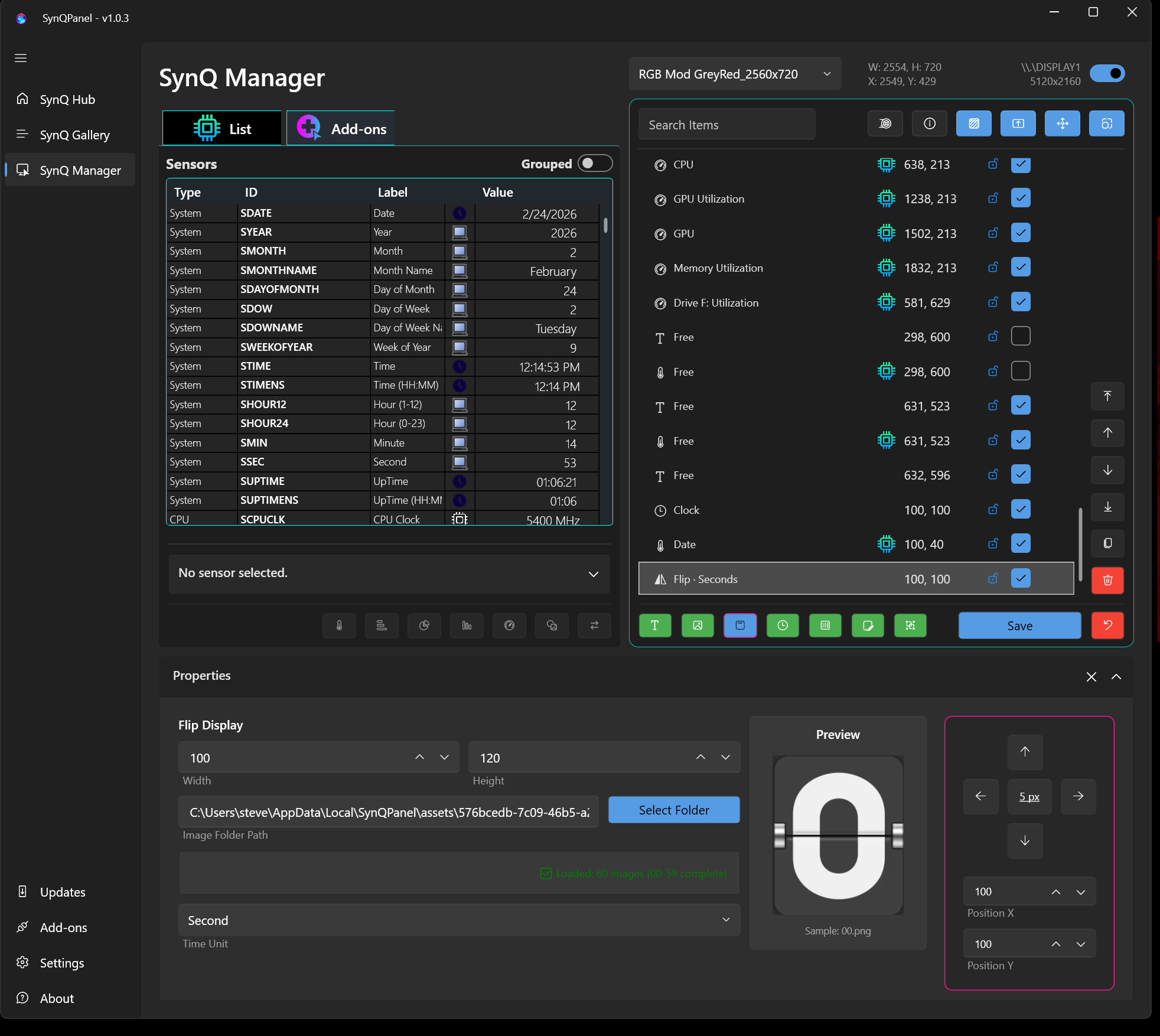Click the Select Folder button
Image resolution: width=1160 pixels, height=1036 pixels.
[674, 810]
